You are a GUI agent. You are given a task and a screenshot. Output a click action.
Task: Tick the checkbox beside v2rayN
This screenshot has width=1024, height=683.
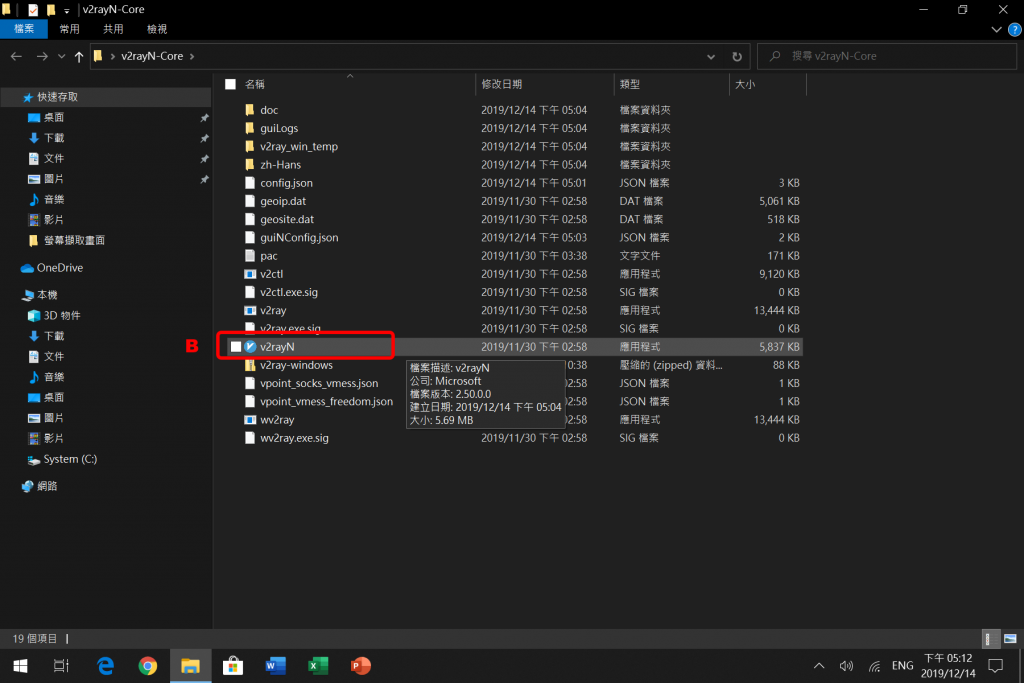[x=236, y=347]
